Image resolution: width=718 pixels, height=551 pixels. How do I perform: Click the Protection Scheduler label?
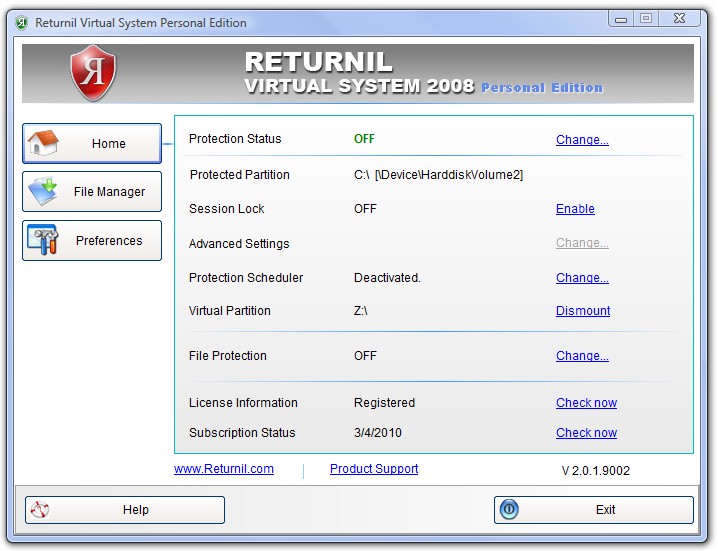coord(246,278)
